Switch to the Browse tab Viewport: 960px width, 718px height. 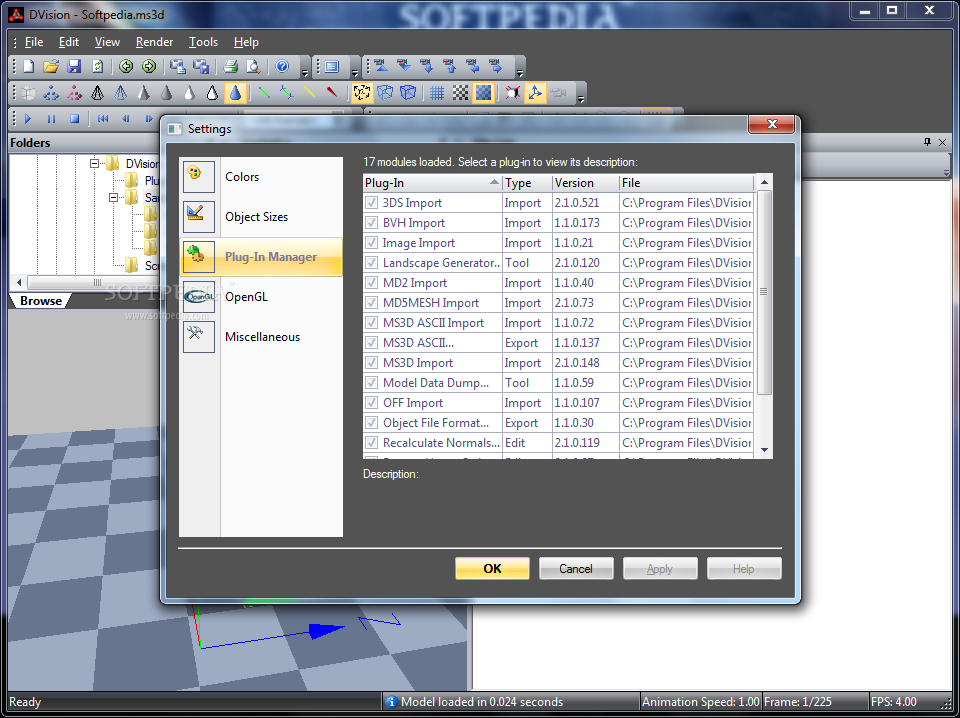click(x=40, y=301)
